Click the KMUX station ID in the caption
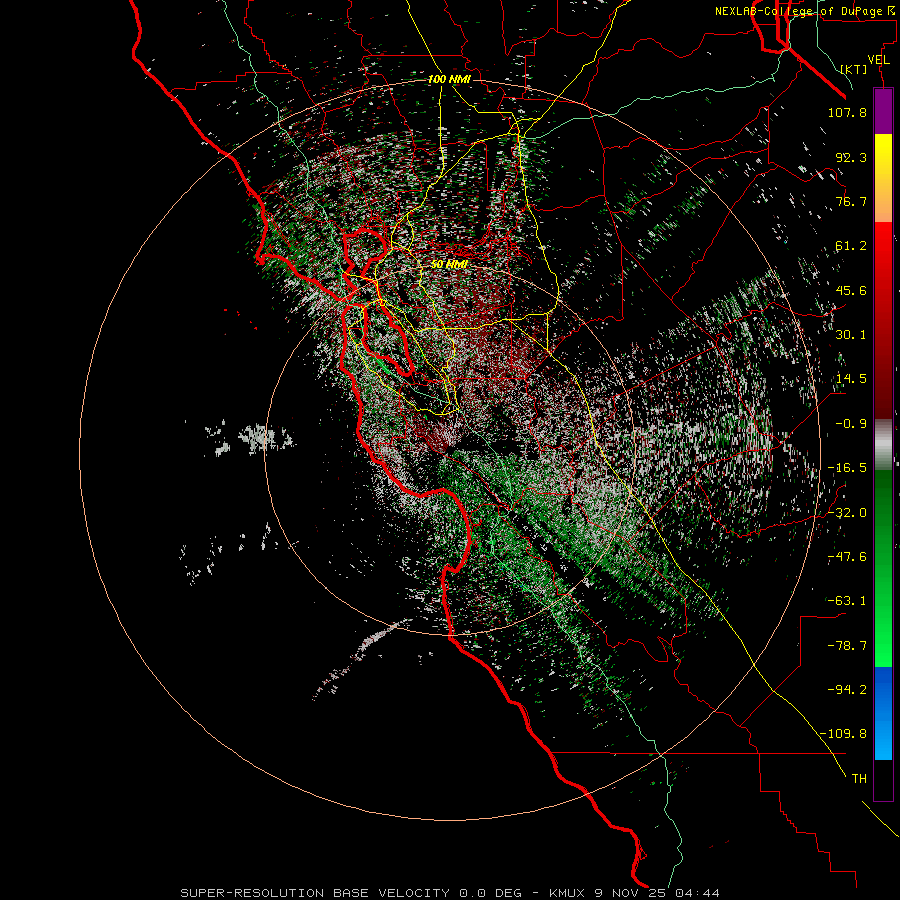The height and width of the screenshot is (900, 900). [569, 893]
